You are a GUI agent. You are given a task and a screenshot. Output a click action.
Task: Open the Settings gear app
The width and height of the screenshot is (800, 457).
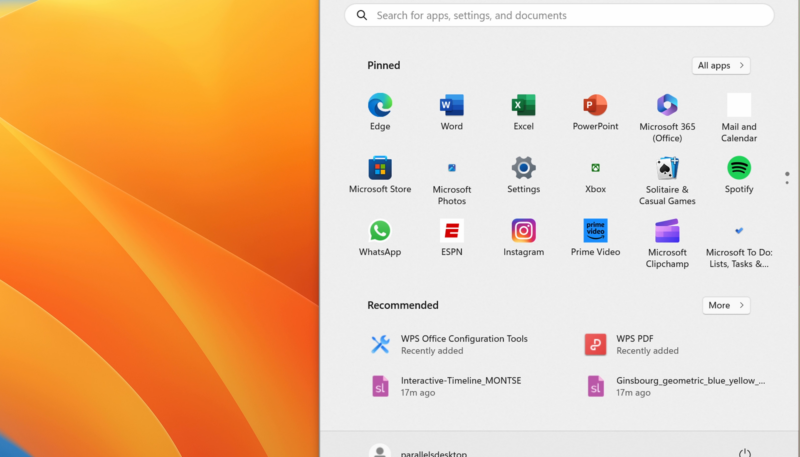click(x=524, y=168)
